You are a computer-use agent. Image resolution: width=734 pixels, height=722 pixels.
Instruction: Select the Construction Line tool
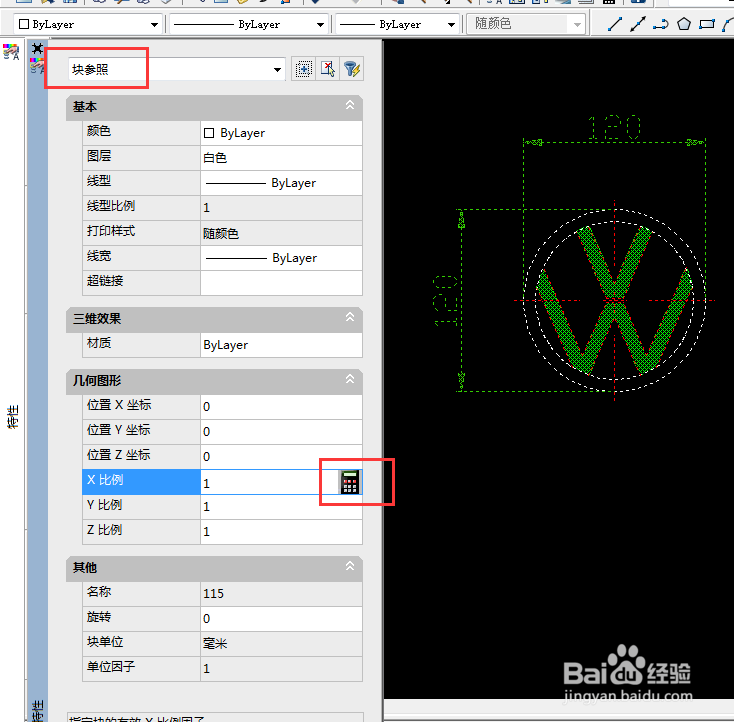click(x=637, y=24)
